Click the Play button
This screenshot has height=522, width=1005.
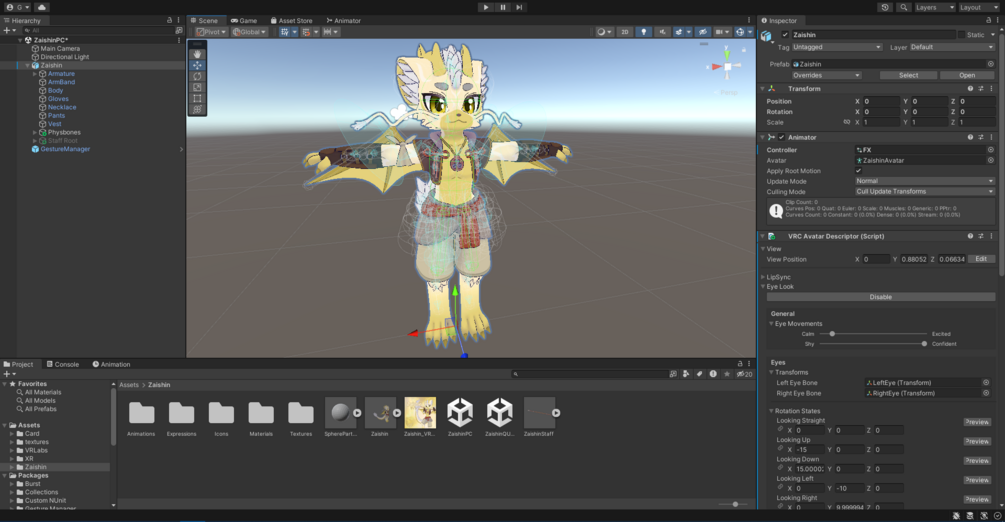click(486, 7)
